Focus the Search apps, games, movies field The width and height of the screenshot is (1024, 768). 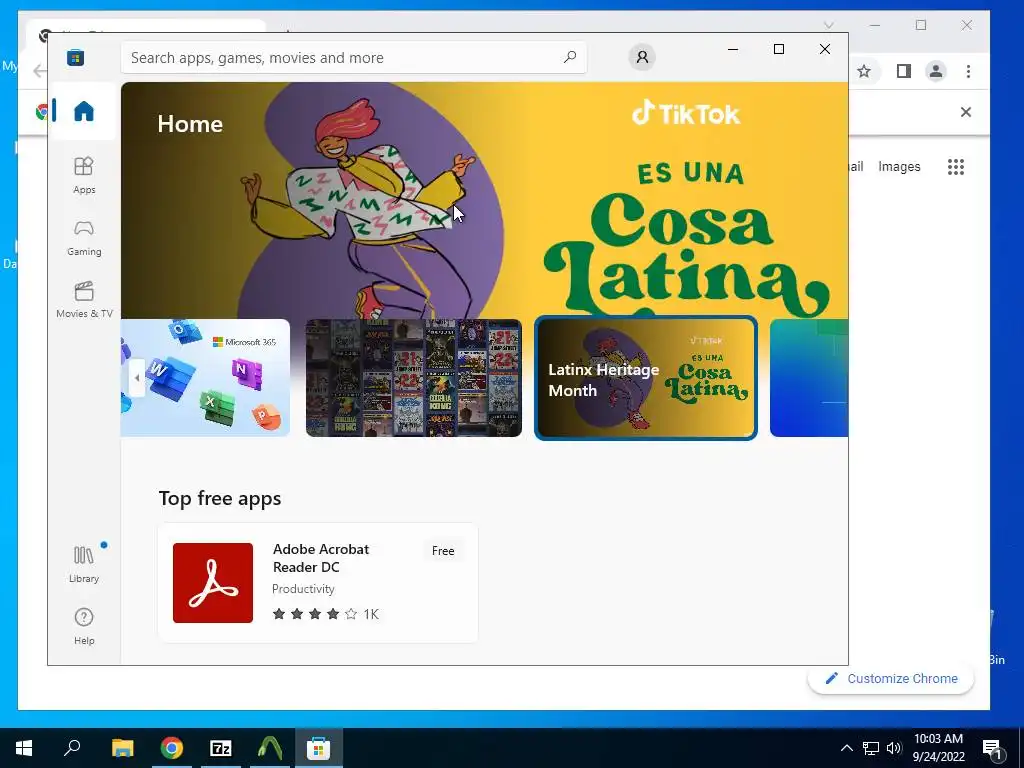pyautogui.click(x=353, y=57)
